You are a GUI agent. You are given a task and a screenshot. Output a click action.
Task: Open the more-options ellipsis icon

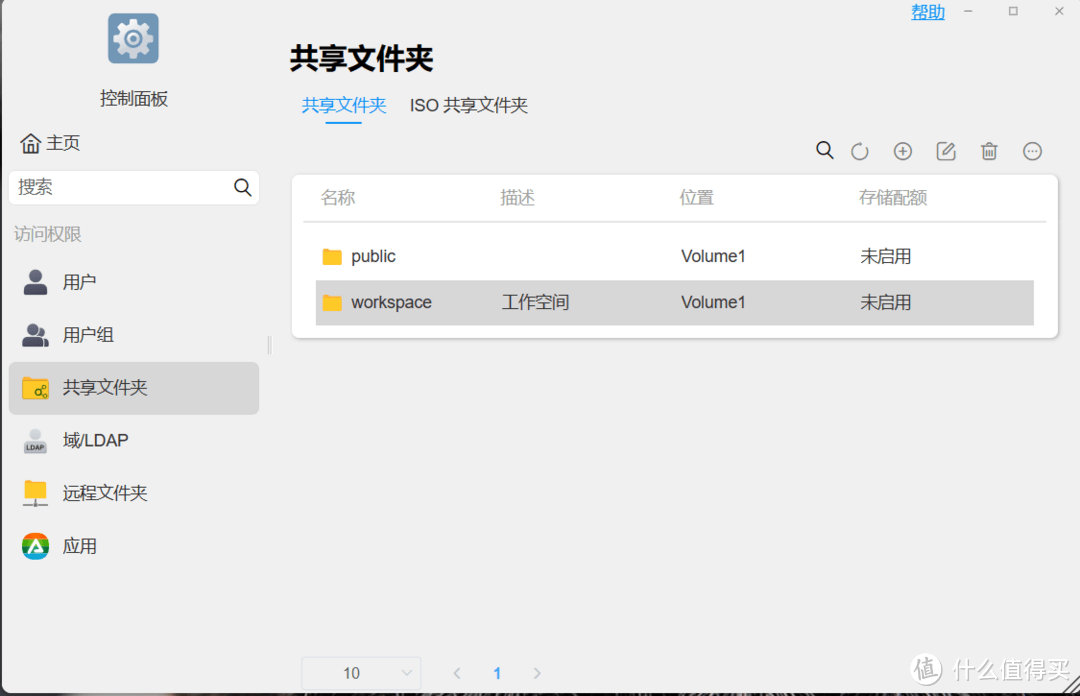(1032, 151)
